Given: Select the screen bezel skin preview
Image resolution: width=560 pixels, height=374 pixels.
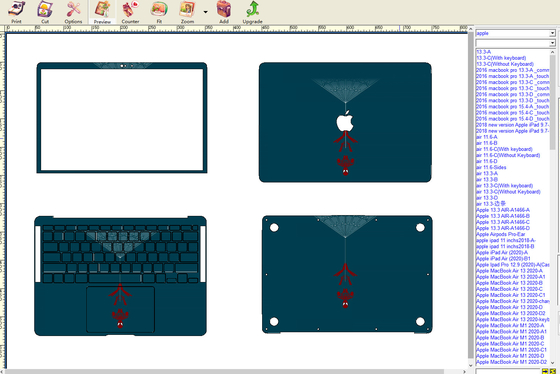Looking at the screenshot, I should (x=122, y=118).
